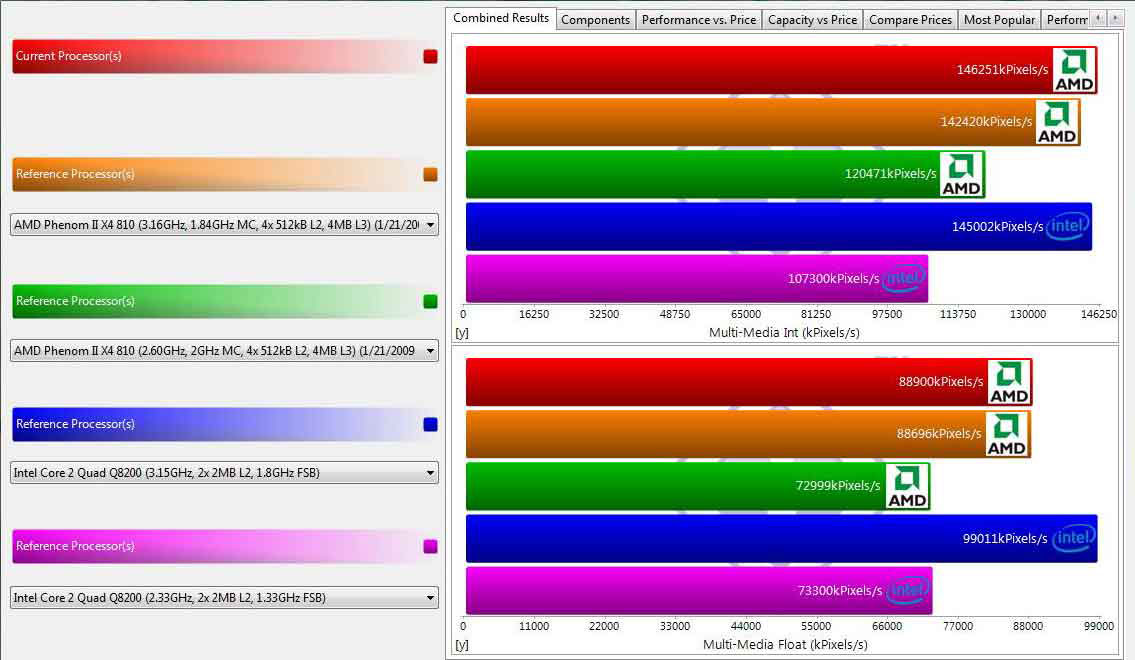Viewport: 1135px width, 660px height.
Task: Click the orange Reference Processor color swatch
Action: (431, 174)
